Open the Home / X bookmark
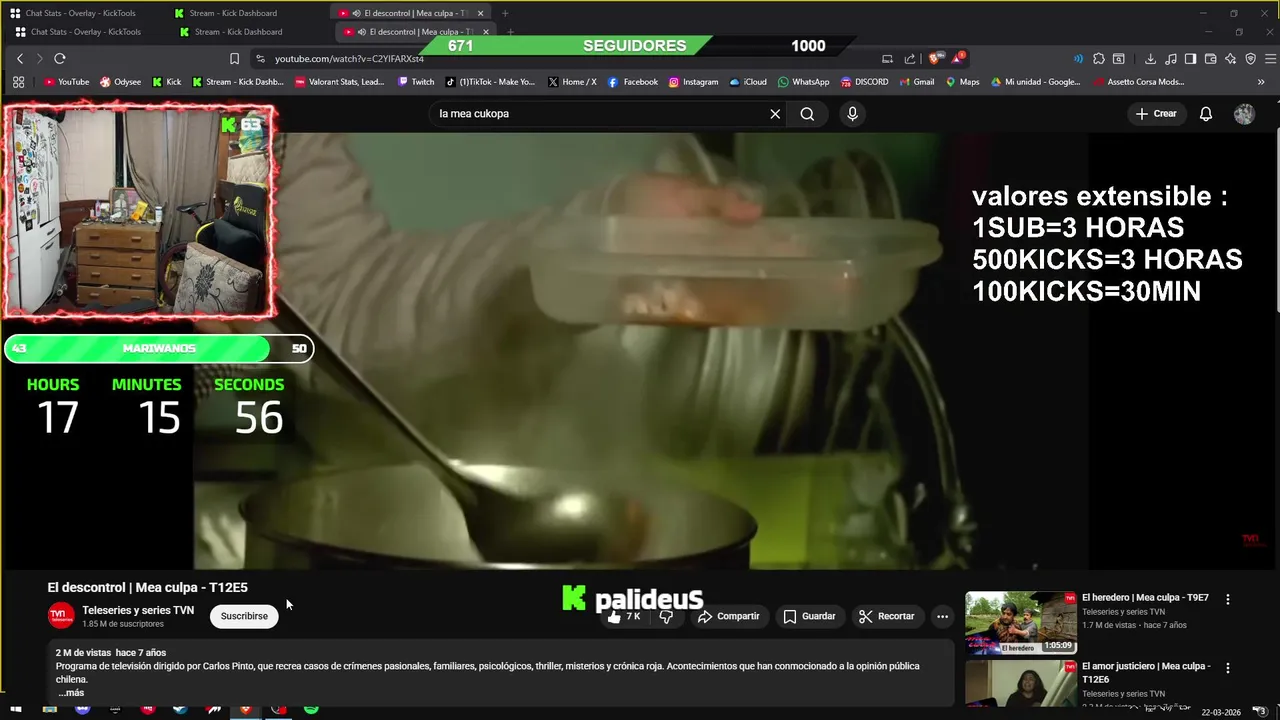Image resolution: width=1280 pixels, height=720 pixels. [x=573, y=82]
